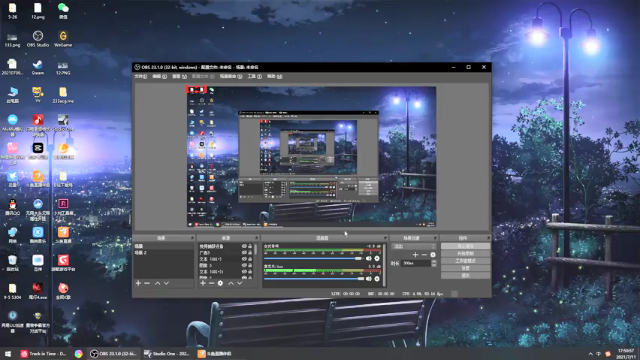Click the 麦克风/Aux volume slider
This screenshot has height=360, width=640.
(x=313, y=279)
